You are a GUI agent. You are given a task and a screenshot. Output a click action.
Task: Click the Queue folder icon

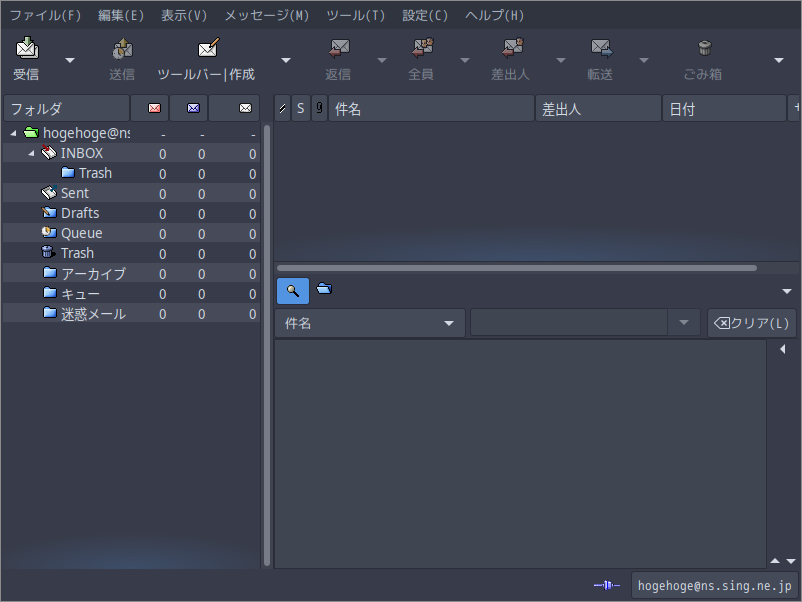(49, 232)
